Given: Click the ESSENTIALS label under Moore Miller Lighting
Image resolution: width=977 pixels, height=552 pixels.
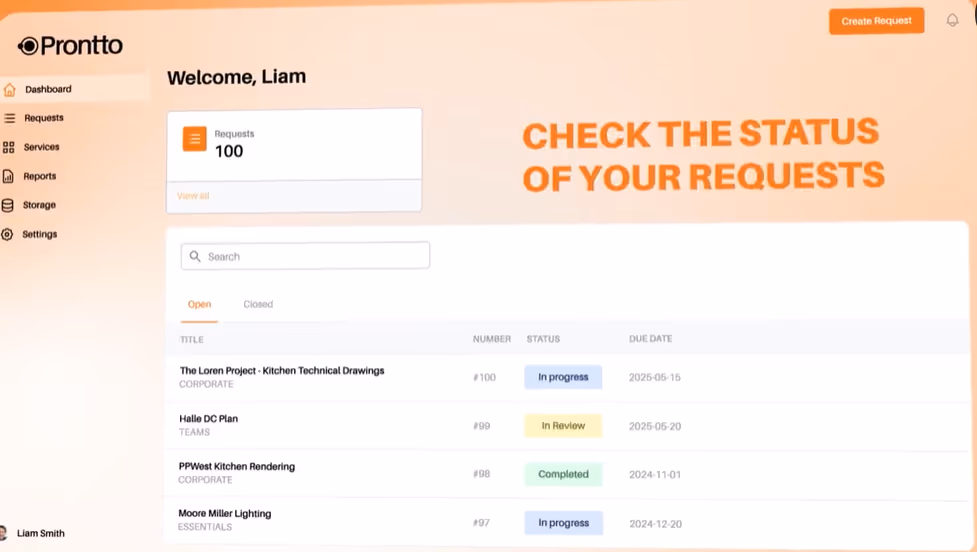Looking at the screenshot, I should coord(205,527).
